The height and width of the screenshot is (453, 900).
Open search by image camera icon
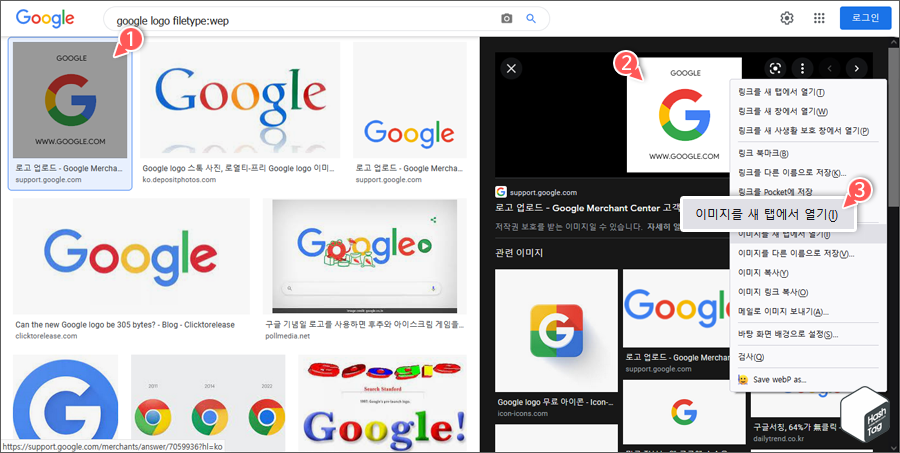506,19
